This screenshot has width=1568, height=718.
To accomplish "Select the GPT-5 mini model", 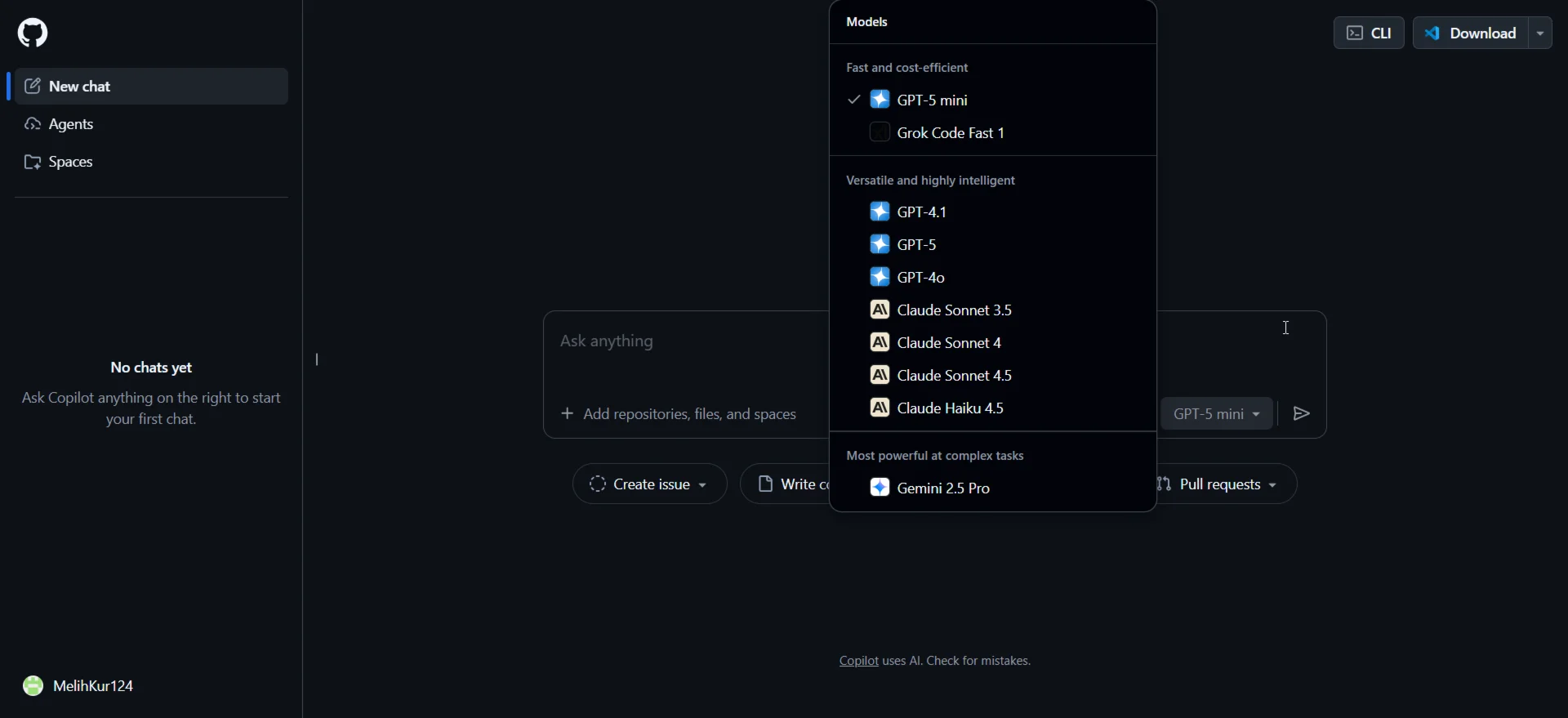I will 993,100.
